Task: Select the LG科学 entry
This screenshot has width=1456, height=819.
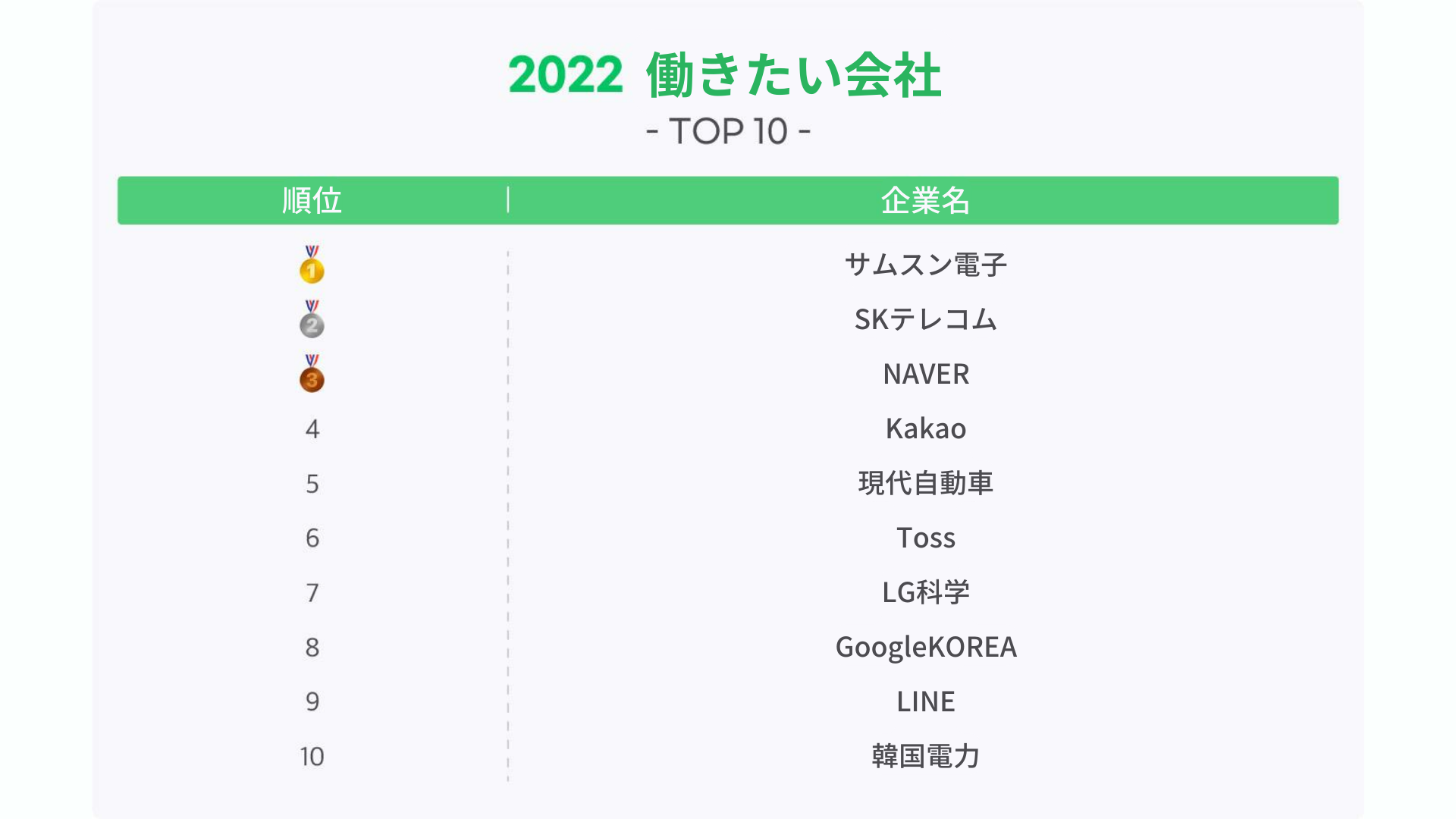Action: [x=926, y=592]
